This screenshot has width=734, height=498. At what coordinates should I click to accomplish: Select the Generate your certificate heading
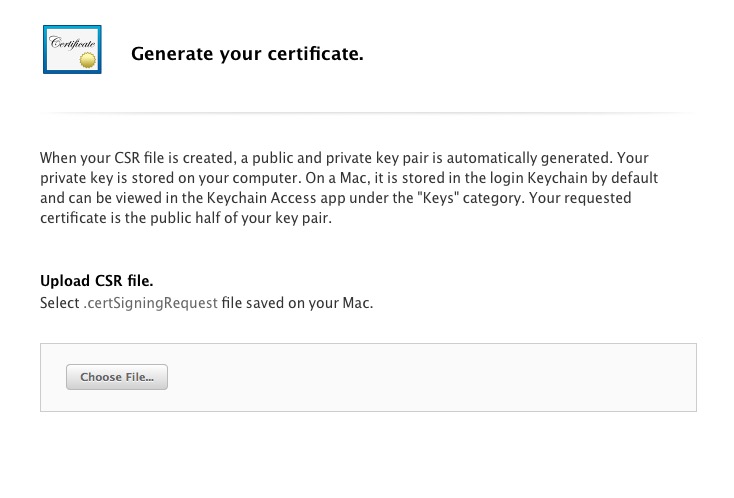point(247,53)
